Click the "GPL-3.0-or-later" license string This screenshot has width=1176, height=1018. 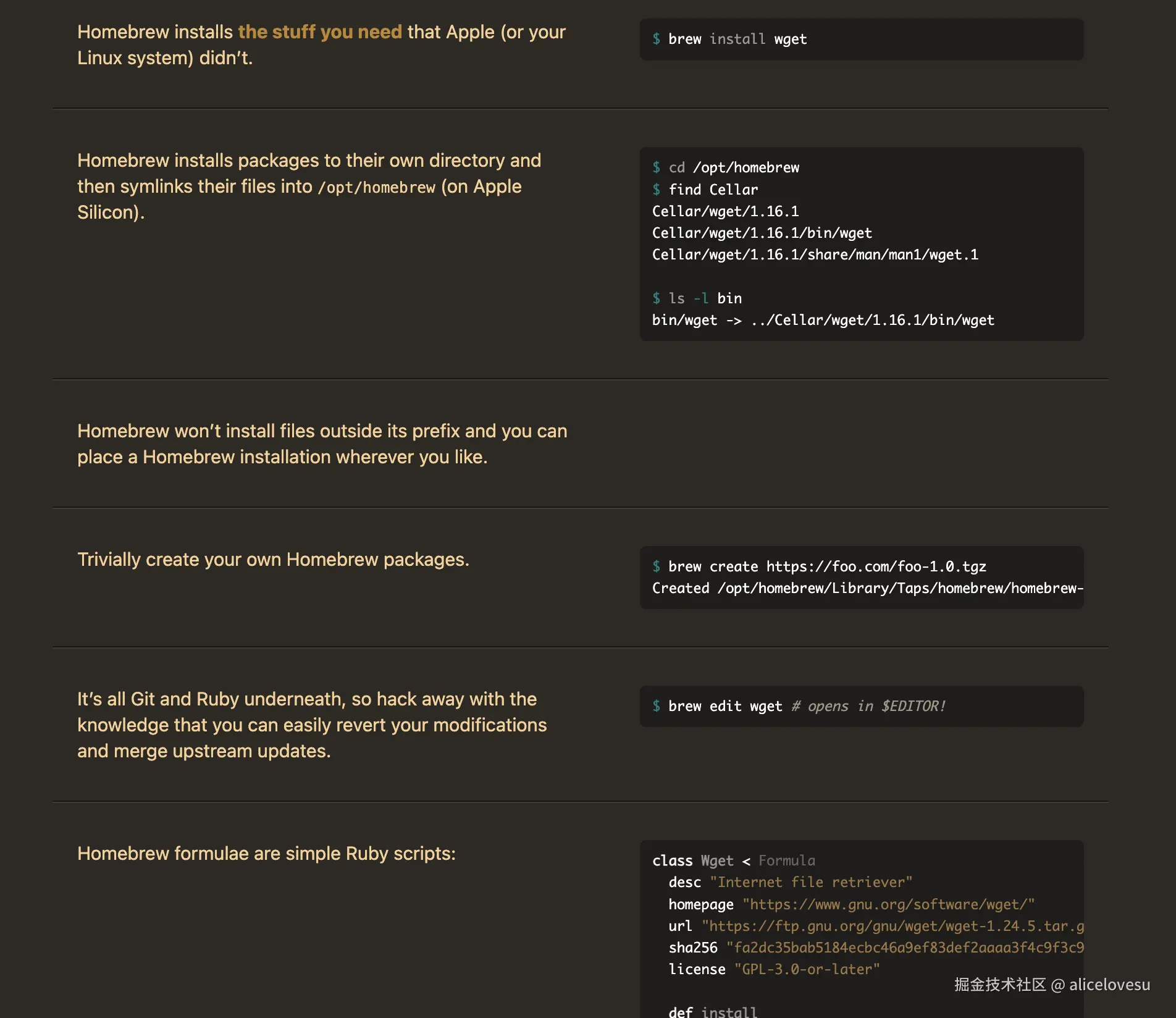click(806, 969)
